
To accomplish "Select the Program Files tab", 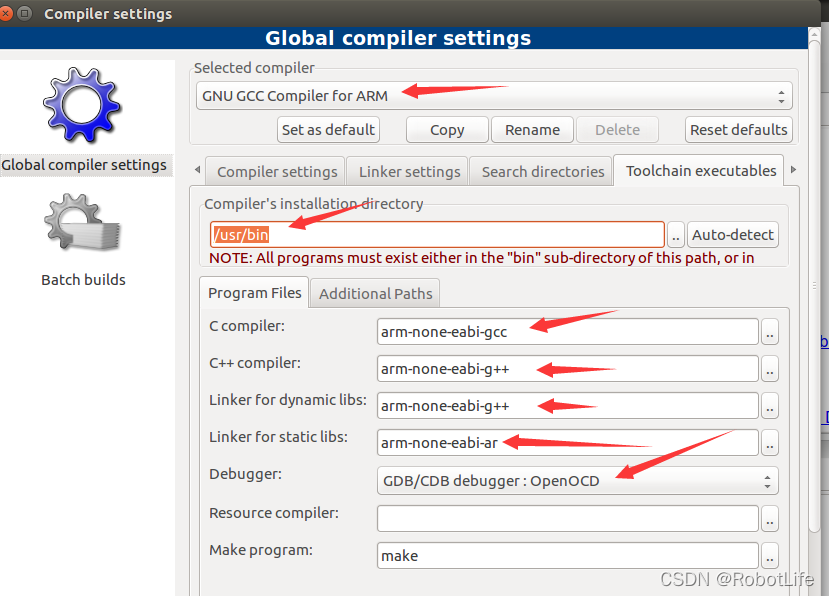I will [x=254, y=292].
